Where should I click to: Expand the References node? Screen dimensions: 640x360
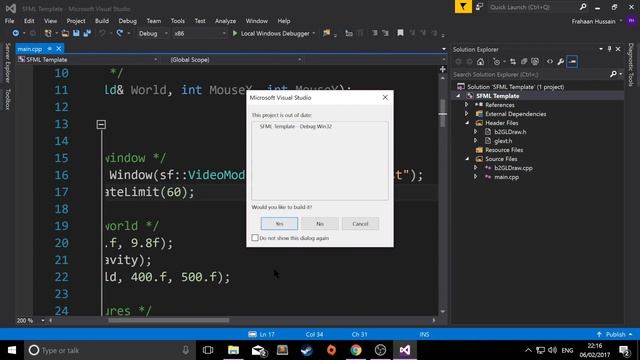(467, 105)
